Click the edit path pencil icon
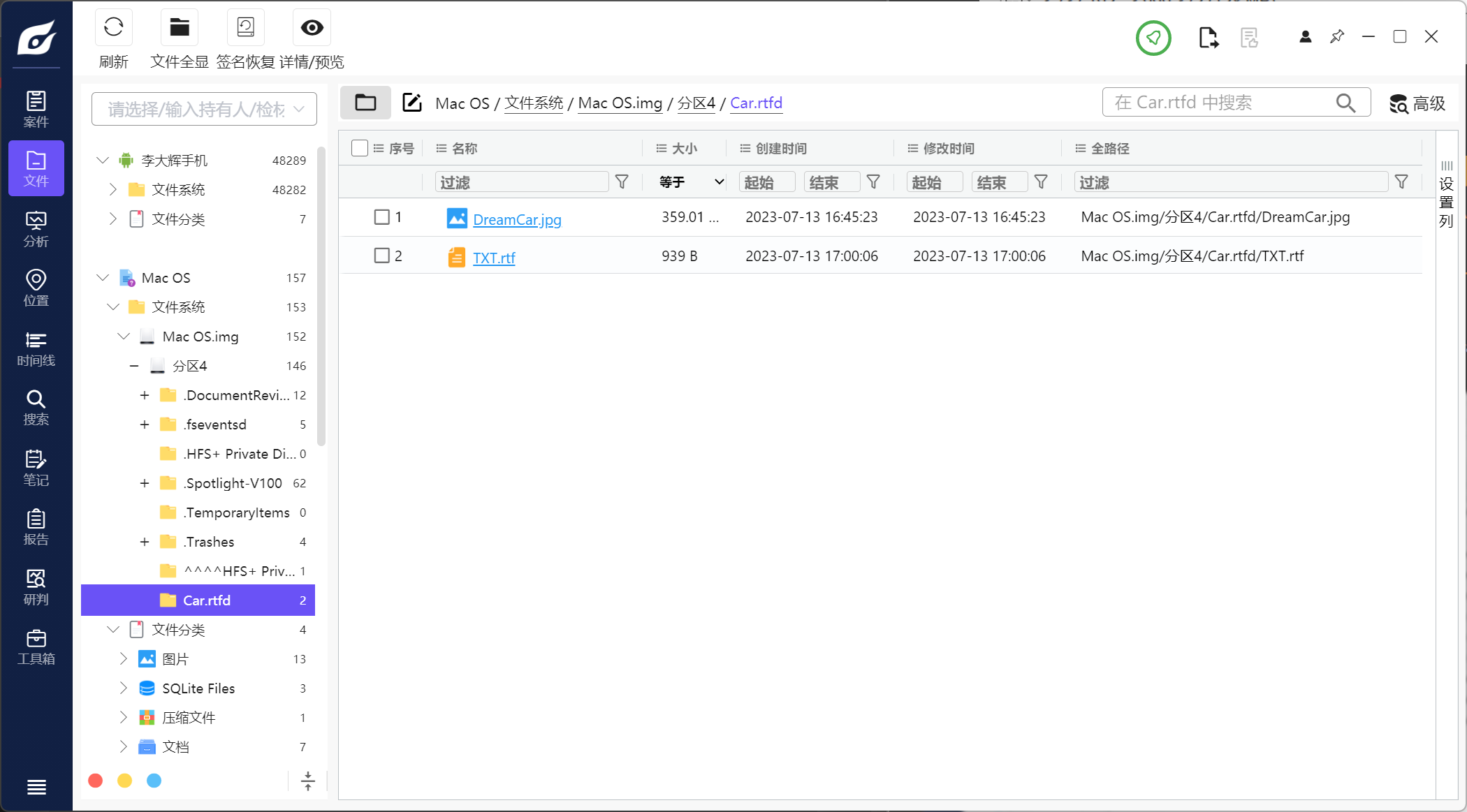 412,103
